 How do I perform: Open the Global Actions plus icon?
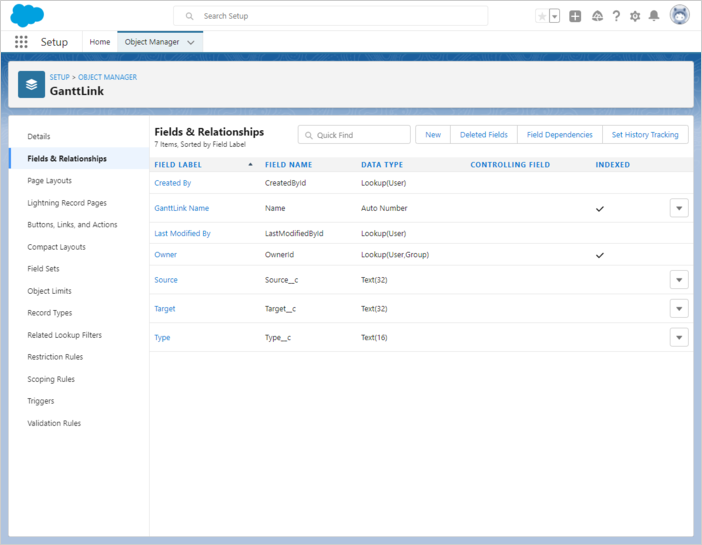(x=575, y=16)
